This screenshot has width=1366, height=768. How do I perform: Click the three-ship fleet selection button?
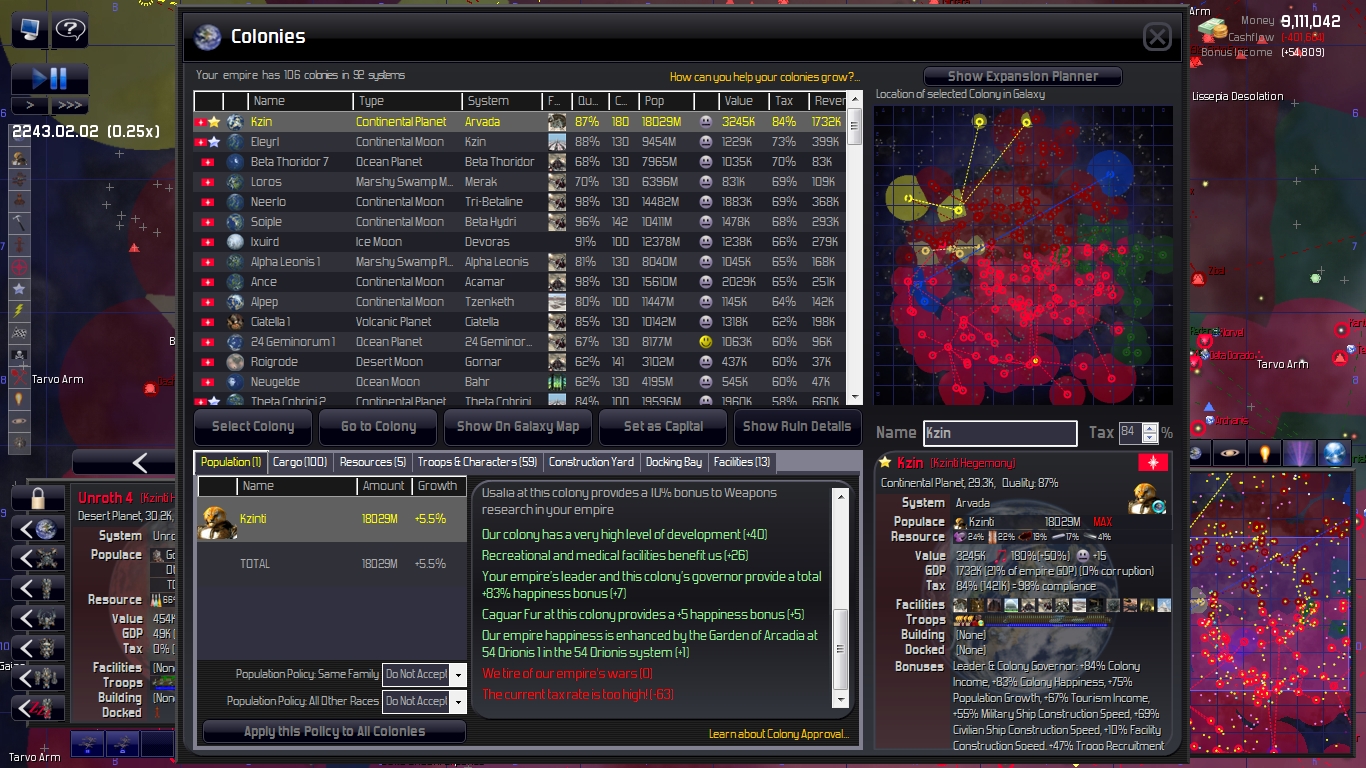[40, 678]
